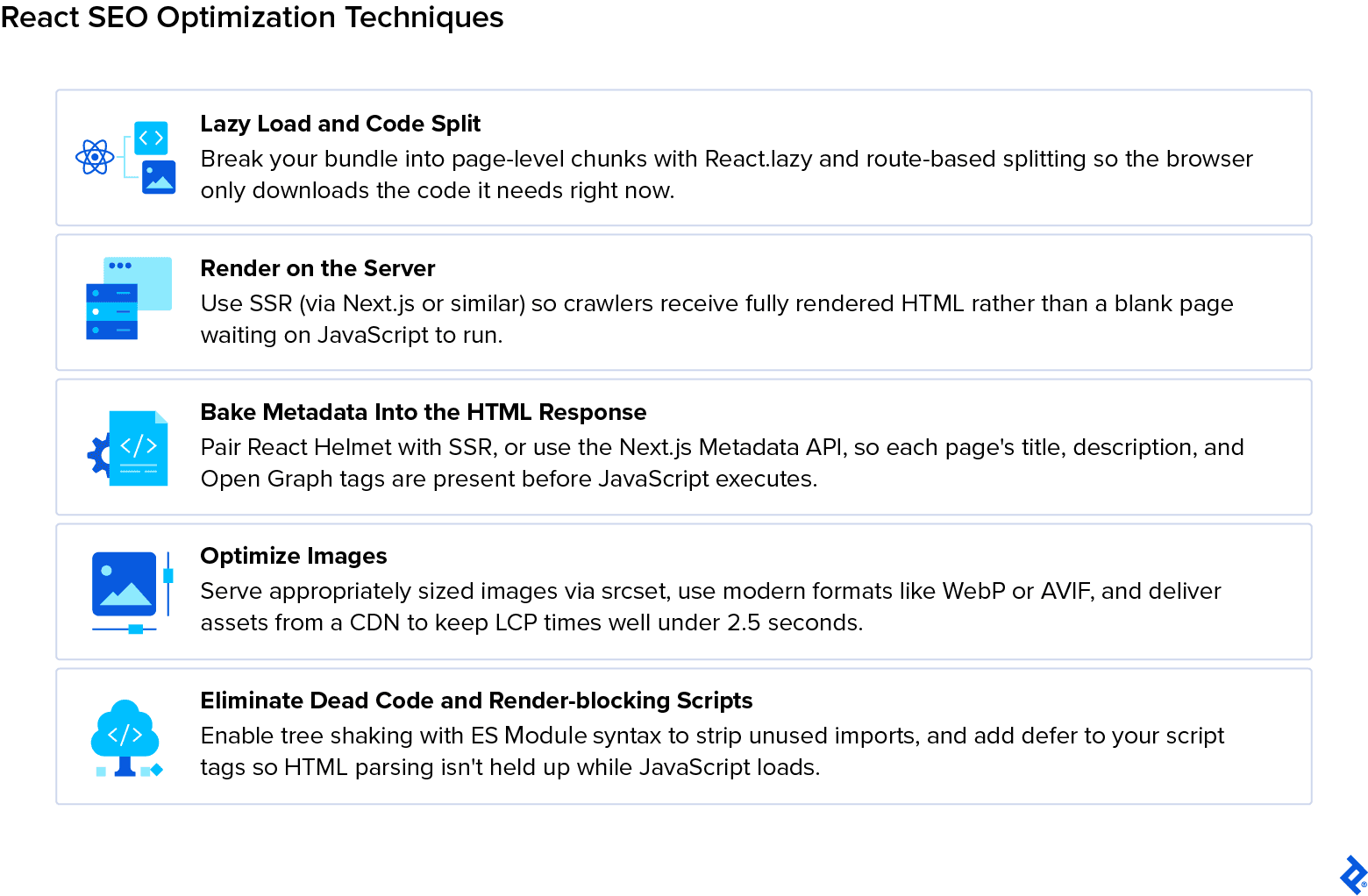
Task: Click the React SEO Optimization Techniques title
Action: click(252, 18)
